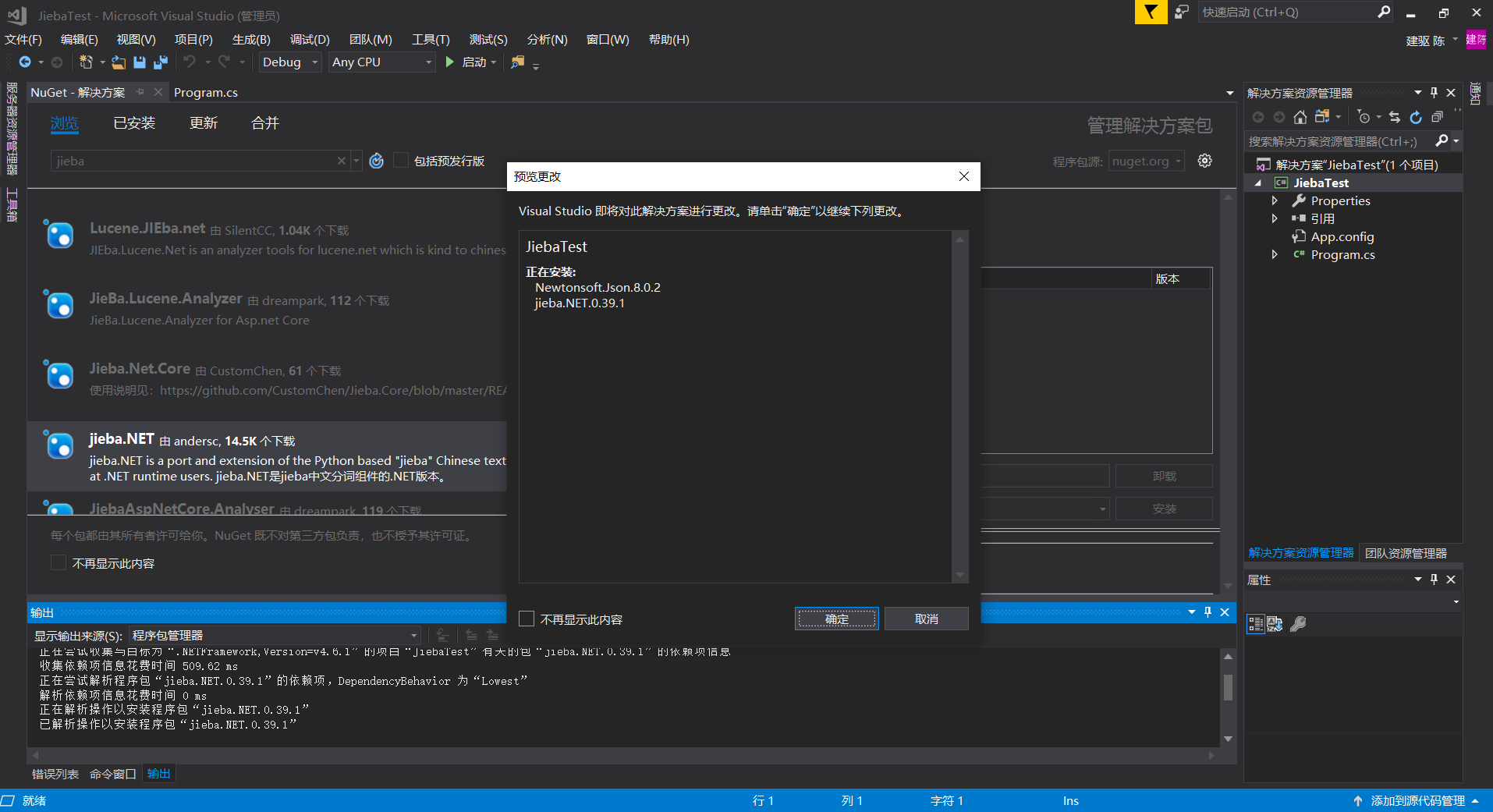Click the open file folder icon

(x=119, y=62)
